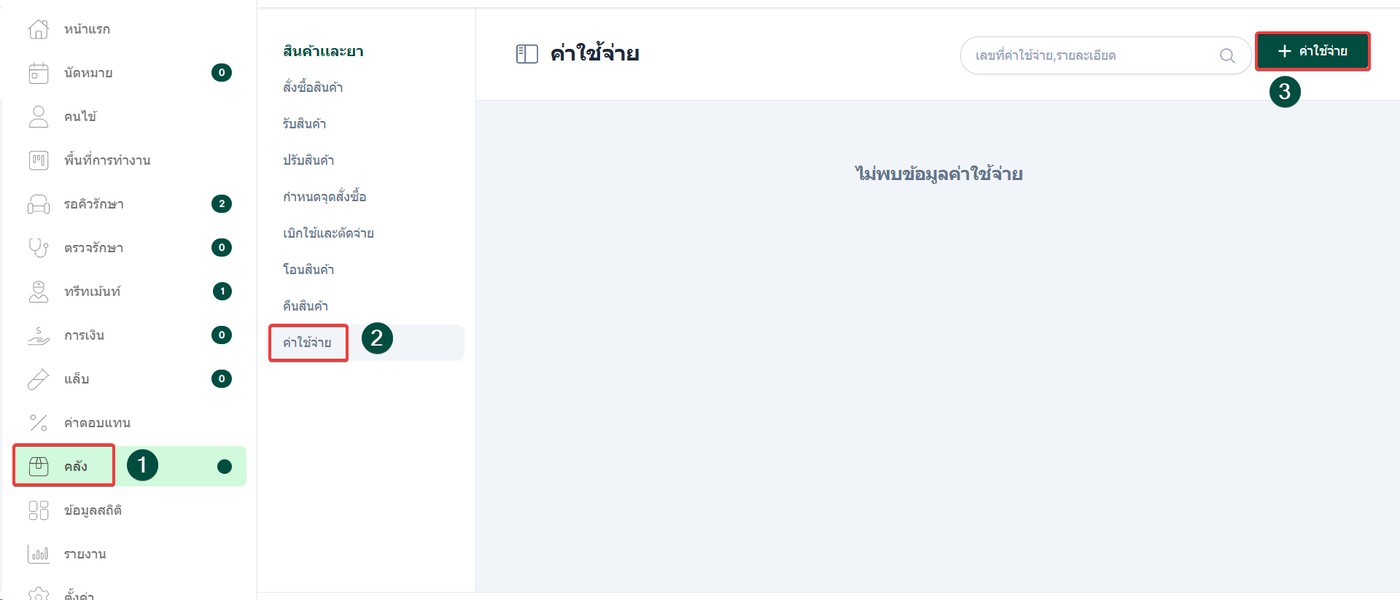
Task: Click the magnifier search icon in search box
Action: [1227, 56]
